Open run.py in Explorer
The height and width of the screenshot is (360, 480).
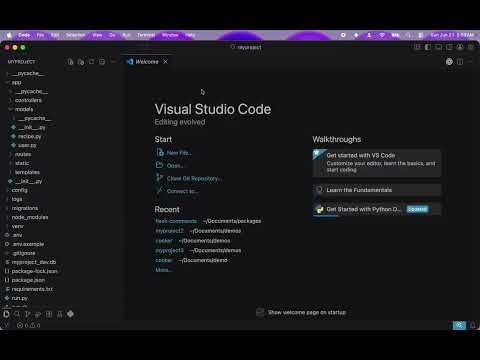tap(20, 298)
